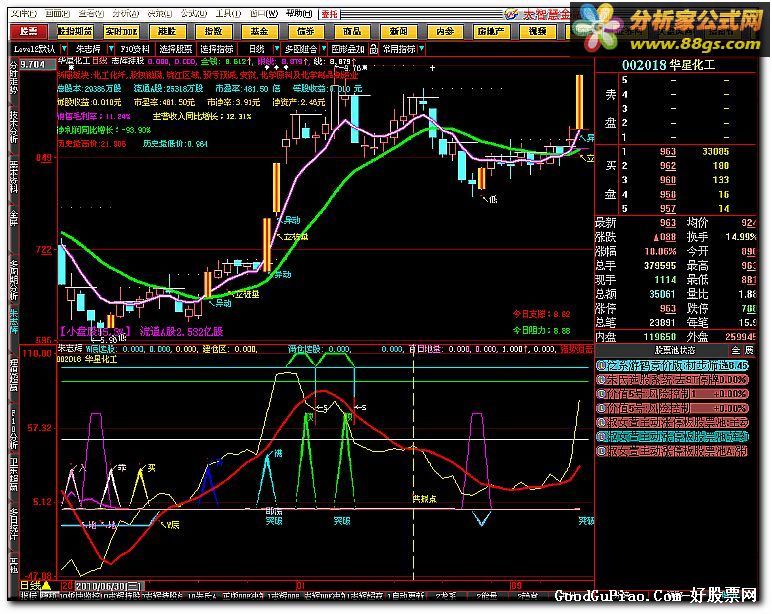
Task: Select the 股指期货 category button
Action: coord(74,32)
